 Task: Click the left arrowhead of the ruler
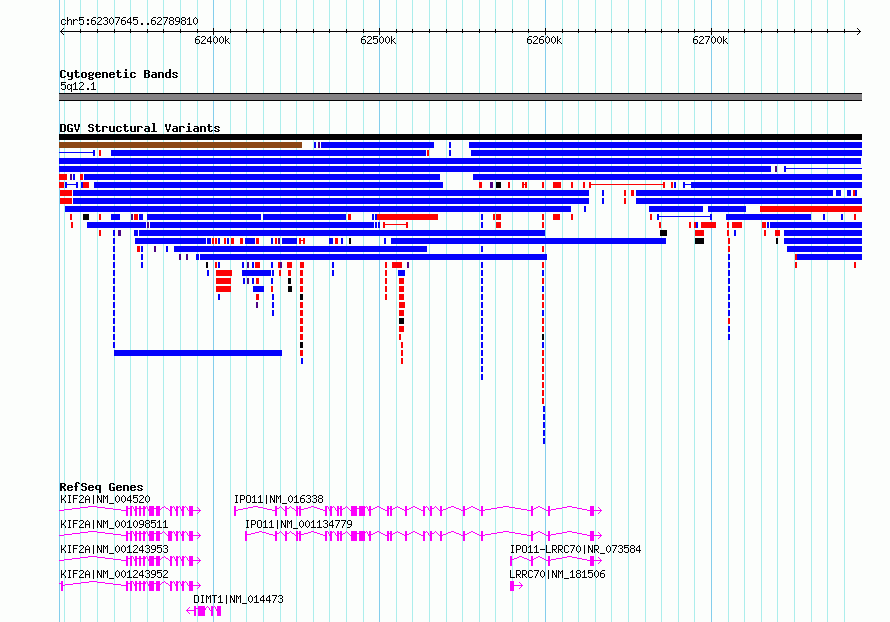tap(62, 32)
